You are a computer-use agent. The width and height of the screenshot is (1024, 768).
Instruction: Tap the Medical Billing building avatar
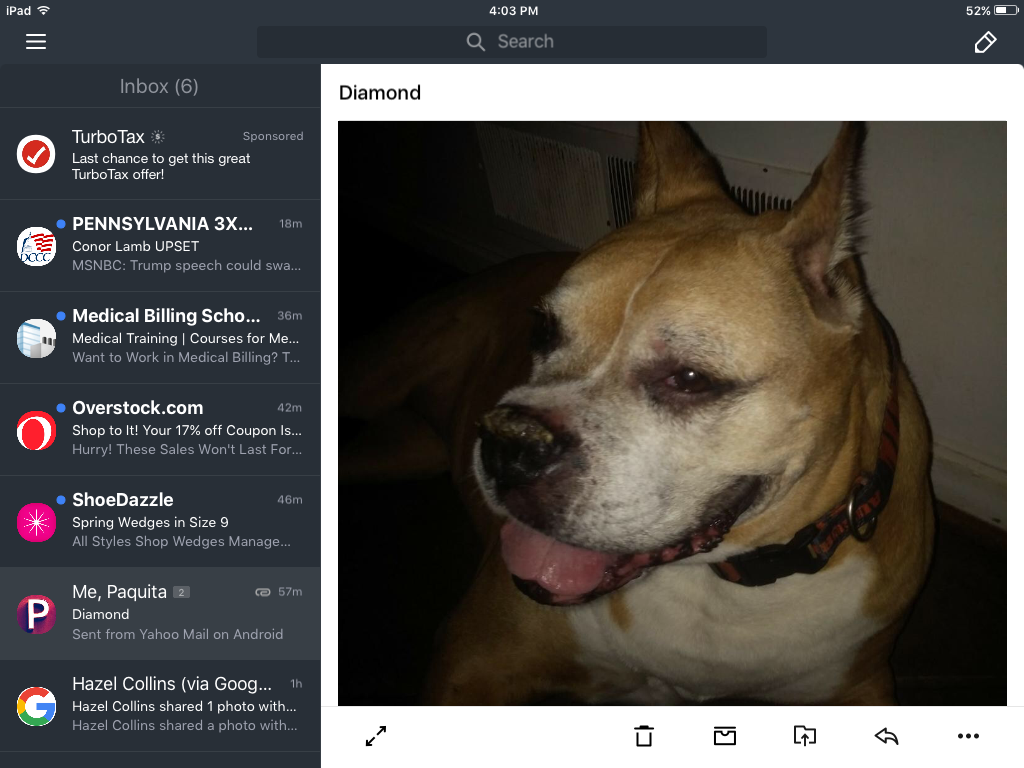(x=36, y=338)
